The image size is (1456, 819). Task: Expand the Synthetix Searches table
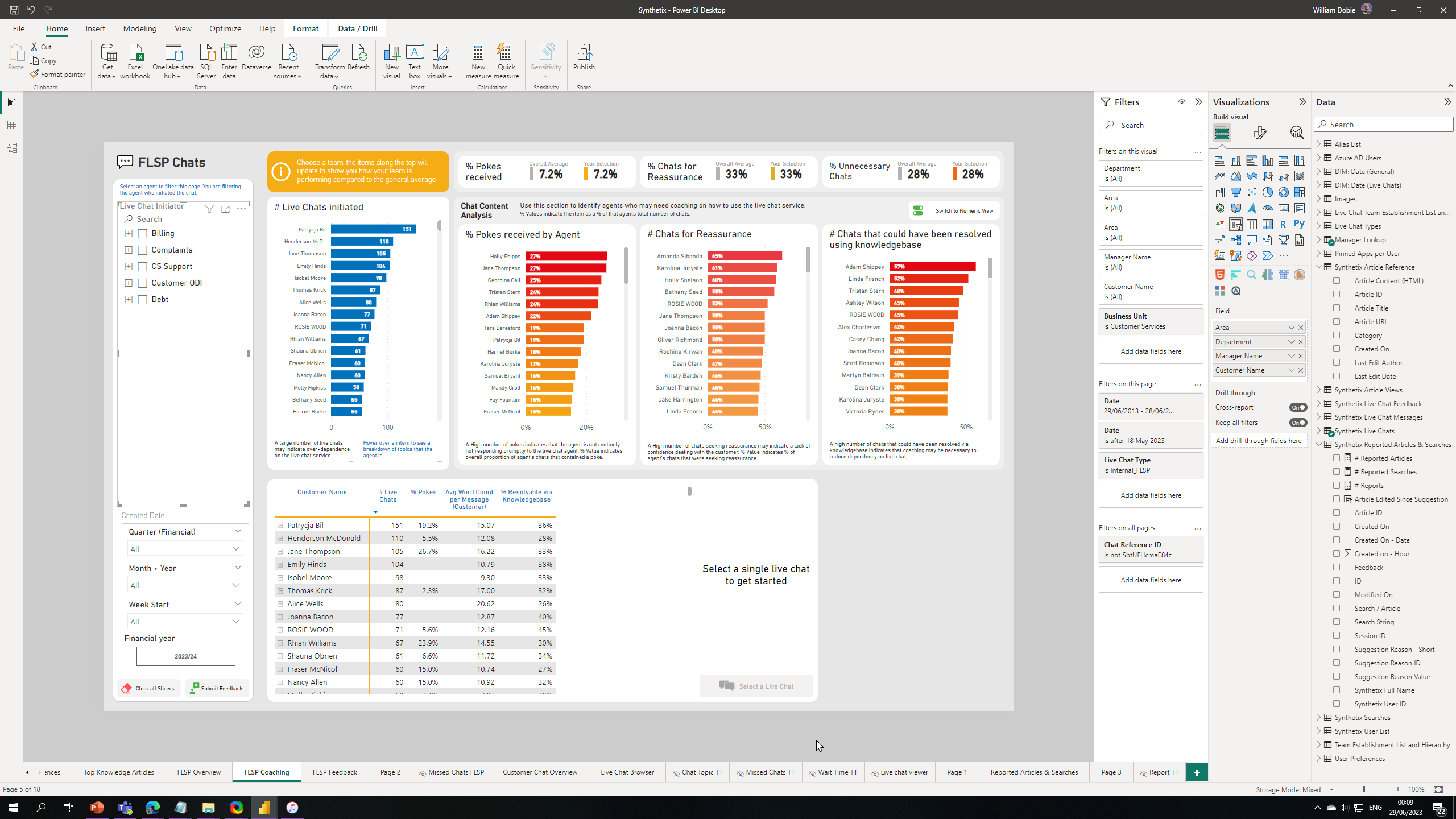click(x=1318, y=717)
